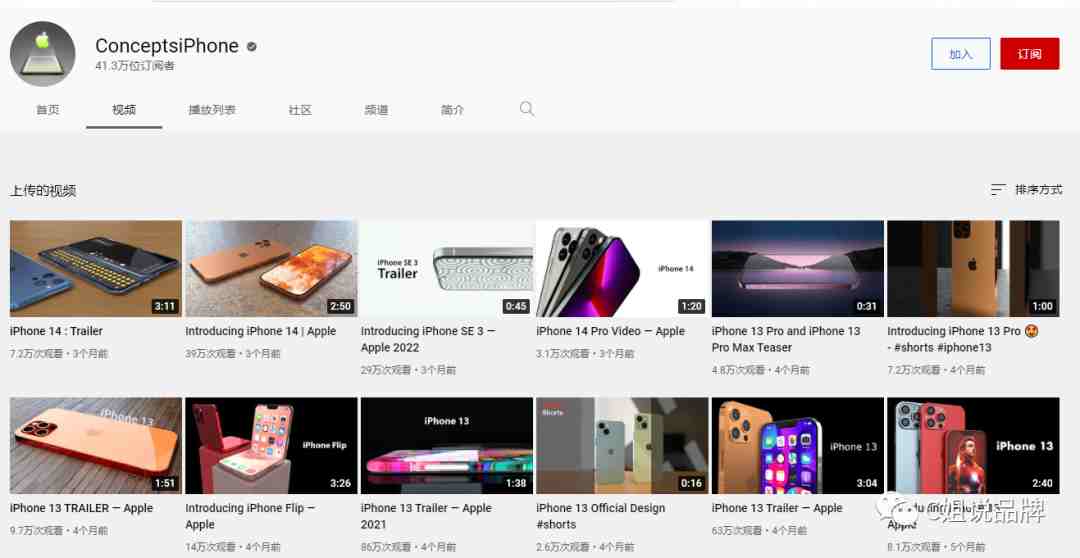Image resolution: width=1080 pixels, height=558 pixels.
Task: Click the 加入 join button
Action: [x=961, y=54]
